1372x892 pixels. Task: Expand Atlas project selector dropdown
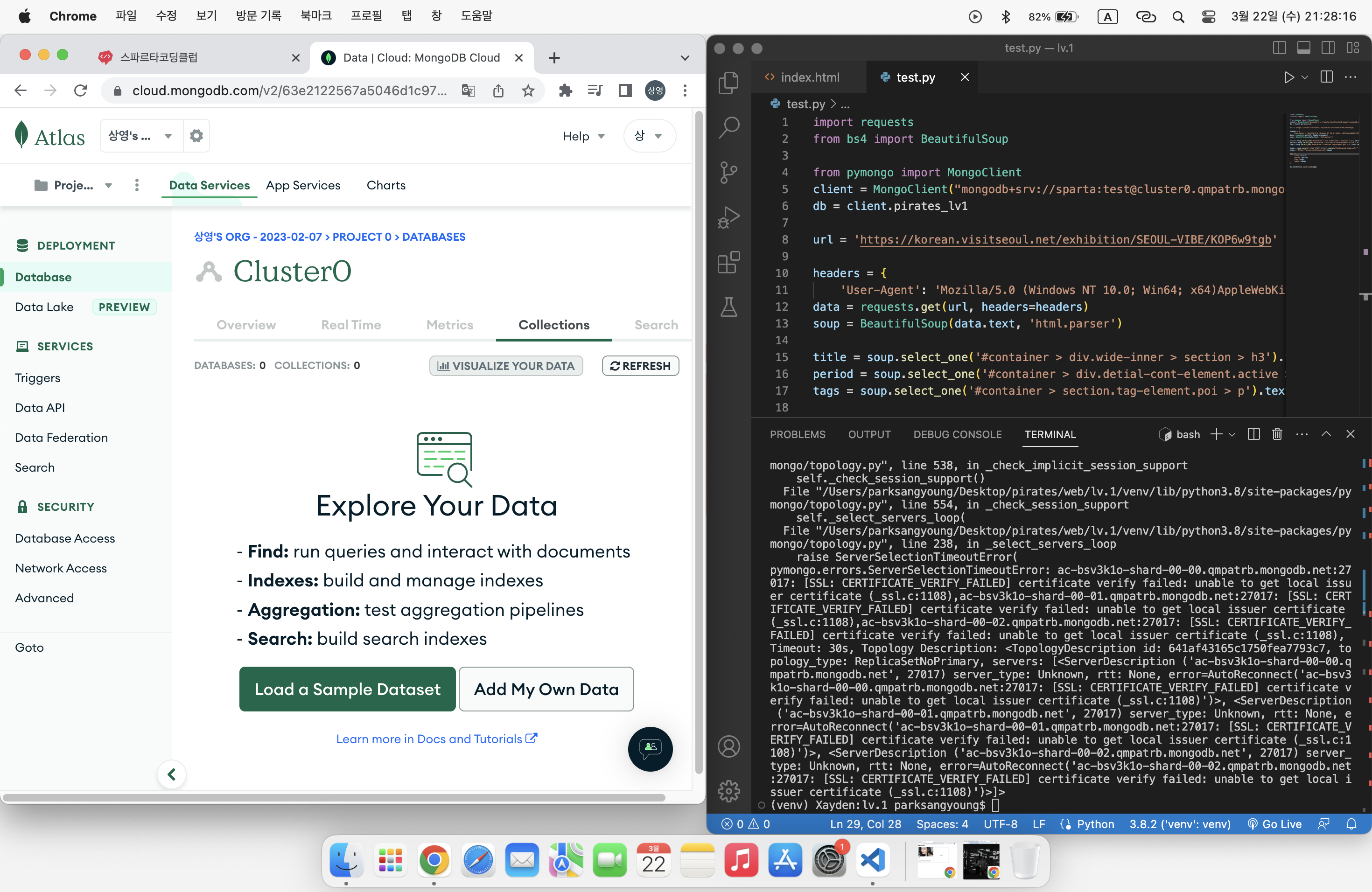[x=74, y=185]
